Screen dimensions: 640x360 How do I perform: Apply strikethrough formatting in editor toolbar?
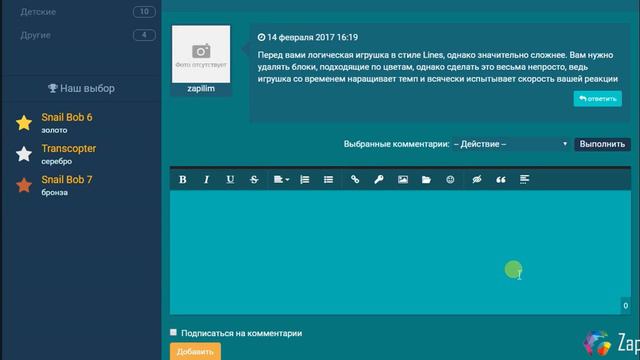click(x=254, y=180)
